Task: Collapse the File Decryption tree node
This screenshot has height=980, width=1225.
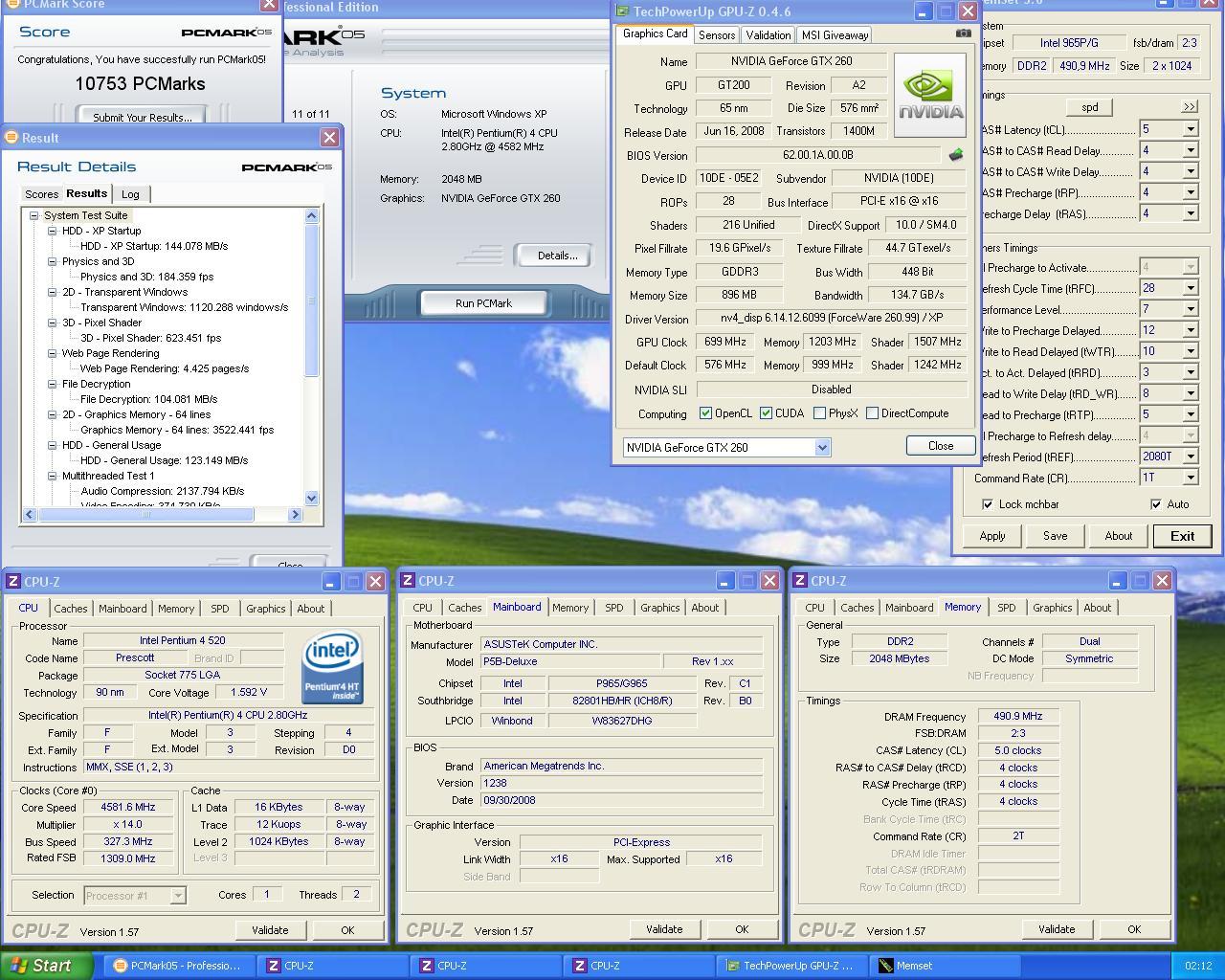Action: point(53,384)
